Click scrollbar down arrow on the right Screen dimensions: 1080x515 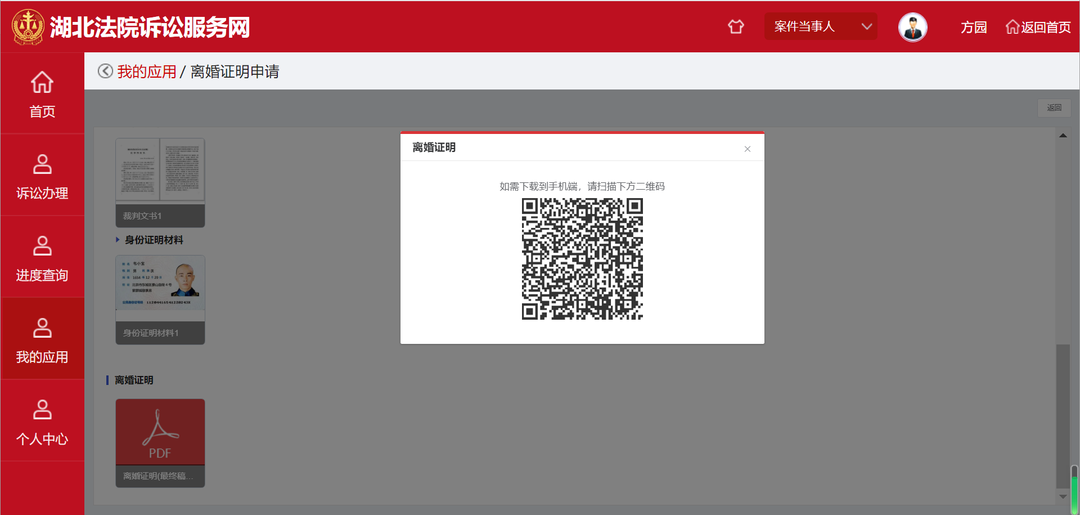point(1062,496)
